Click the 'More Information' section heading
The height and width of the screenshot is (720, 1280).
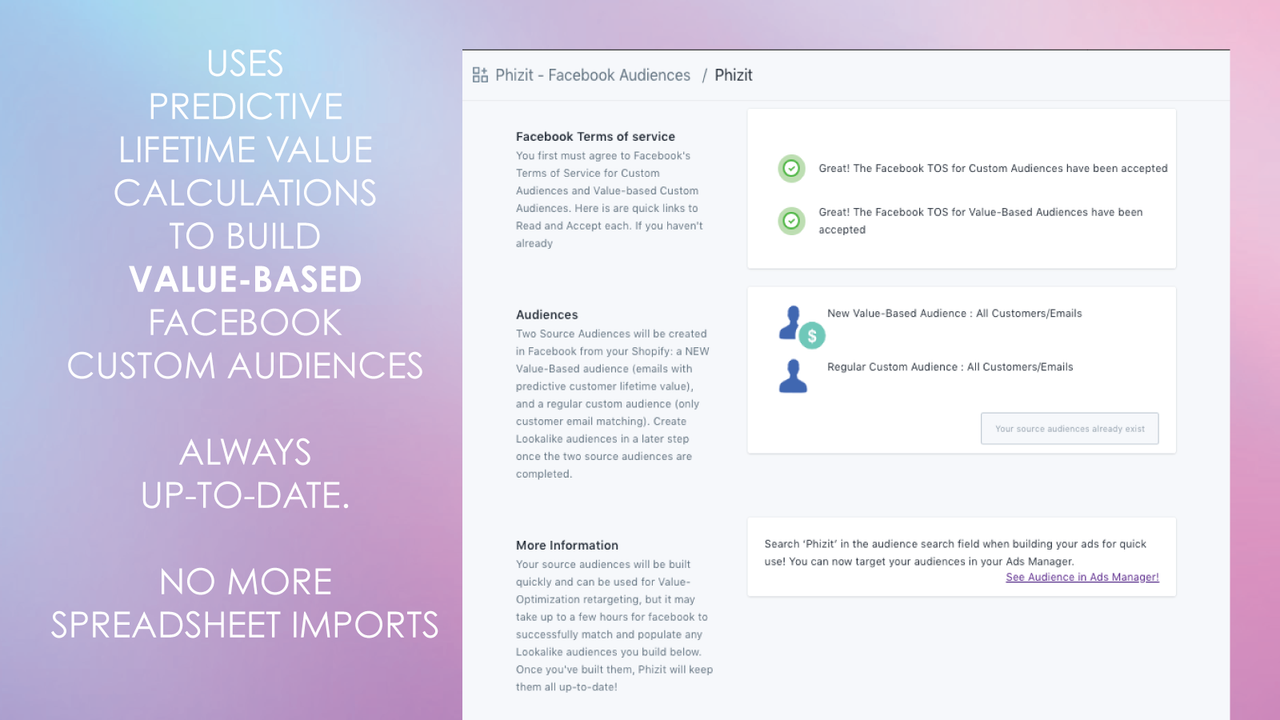pyautogui.click(x=567, y=546)
